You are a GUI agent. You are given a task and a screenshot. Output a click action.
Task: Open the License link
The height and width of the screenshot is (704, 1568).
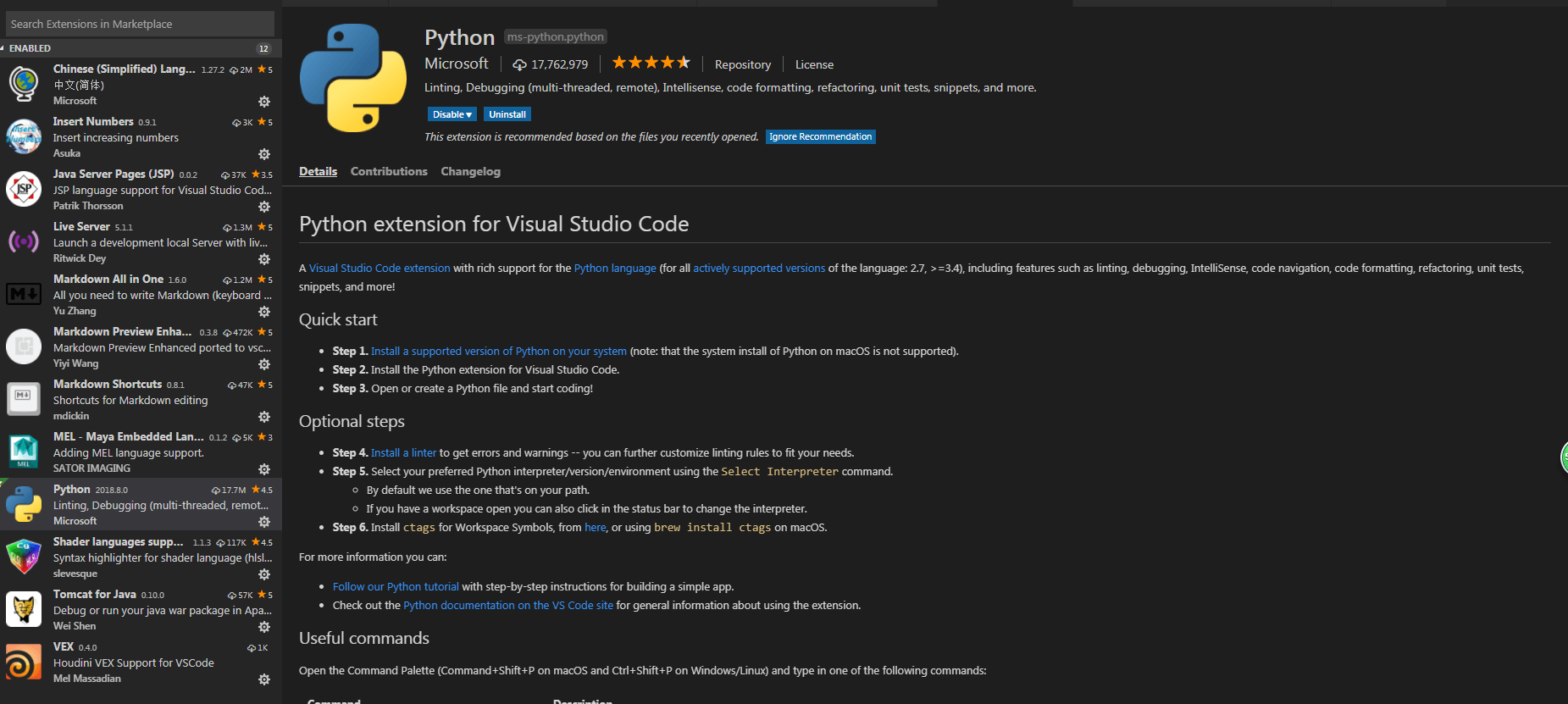click(814, 64)
